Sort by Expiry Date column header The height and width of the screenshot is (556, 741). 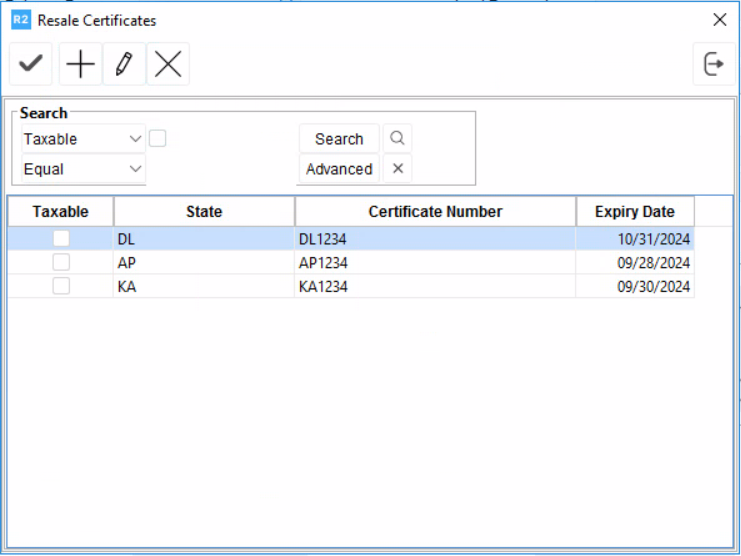tap(634, 211)
